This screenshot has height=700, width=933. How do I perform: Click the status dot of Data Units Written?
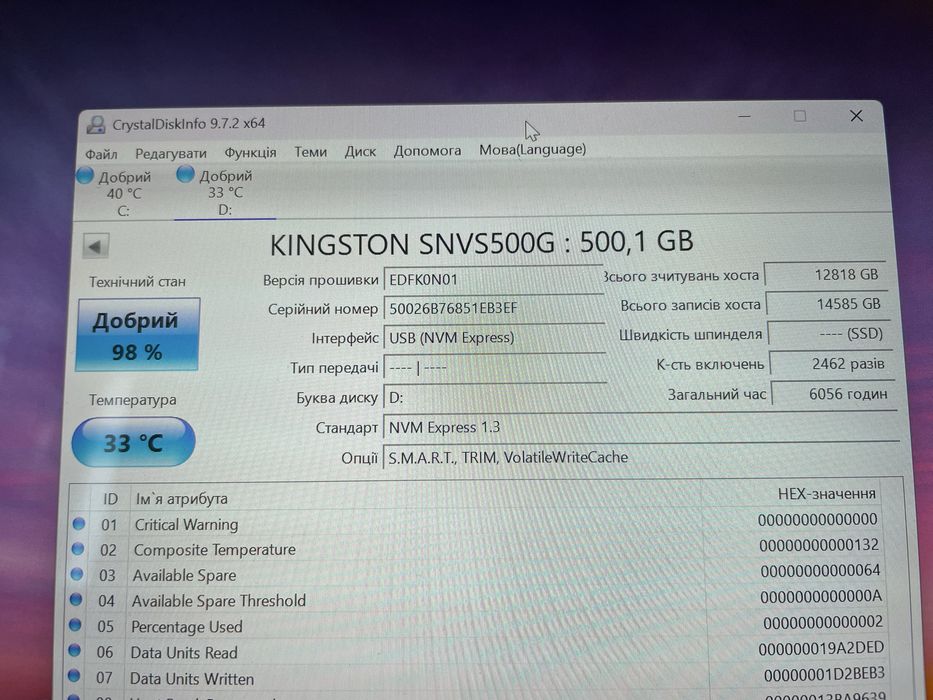click(74, 676)
